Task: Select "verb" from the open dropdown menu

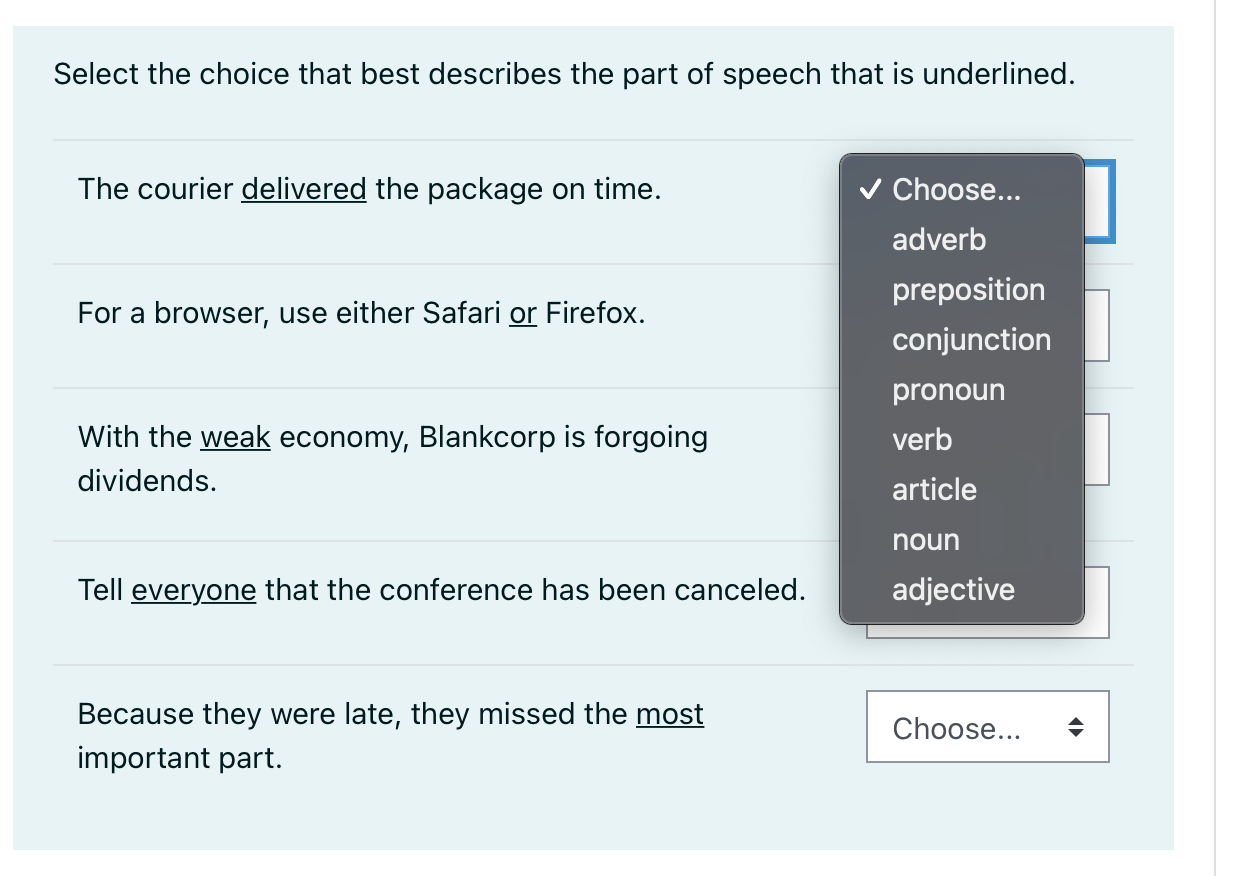Action: (x=921, y=439)
